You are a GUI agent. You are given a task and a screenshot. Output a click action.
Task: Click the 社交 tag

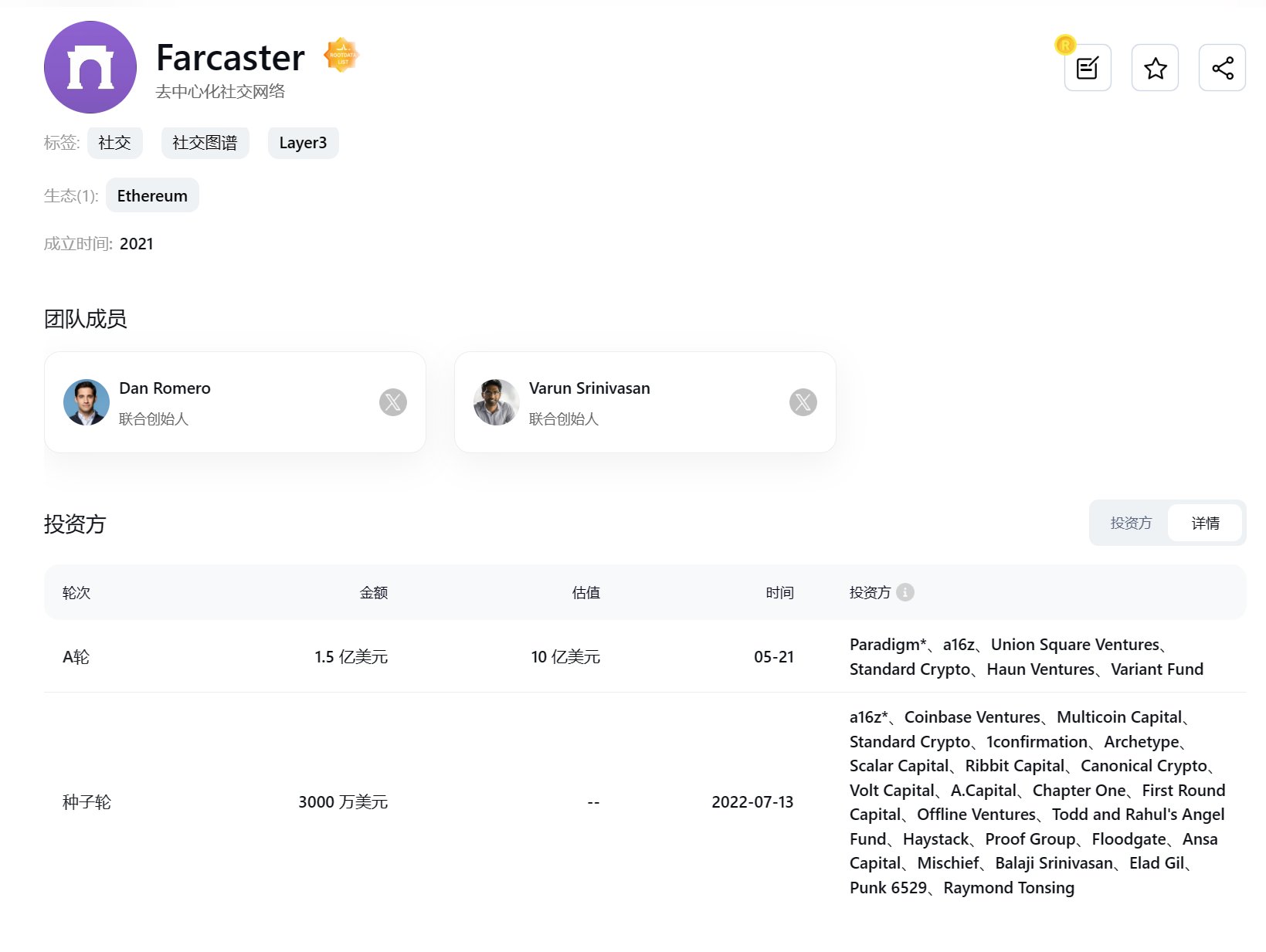[x=114, y=143]
